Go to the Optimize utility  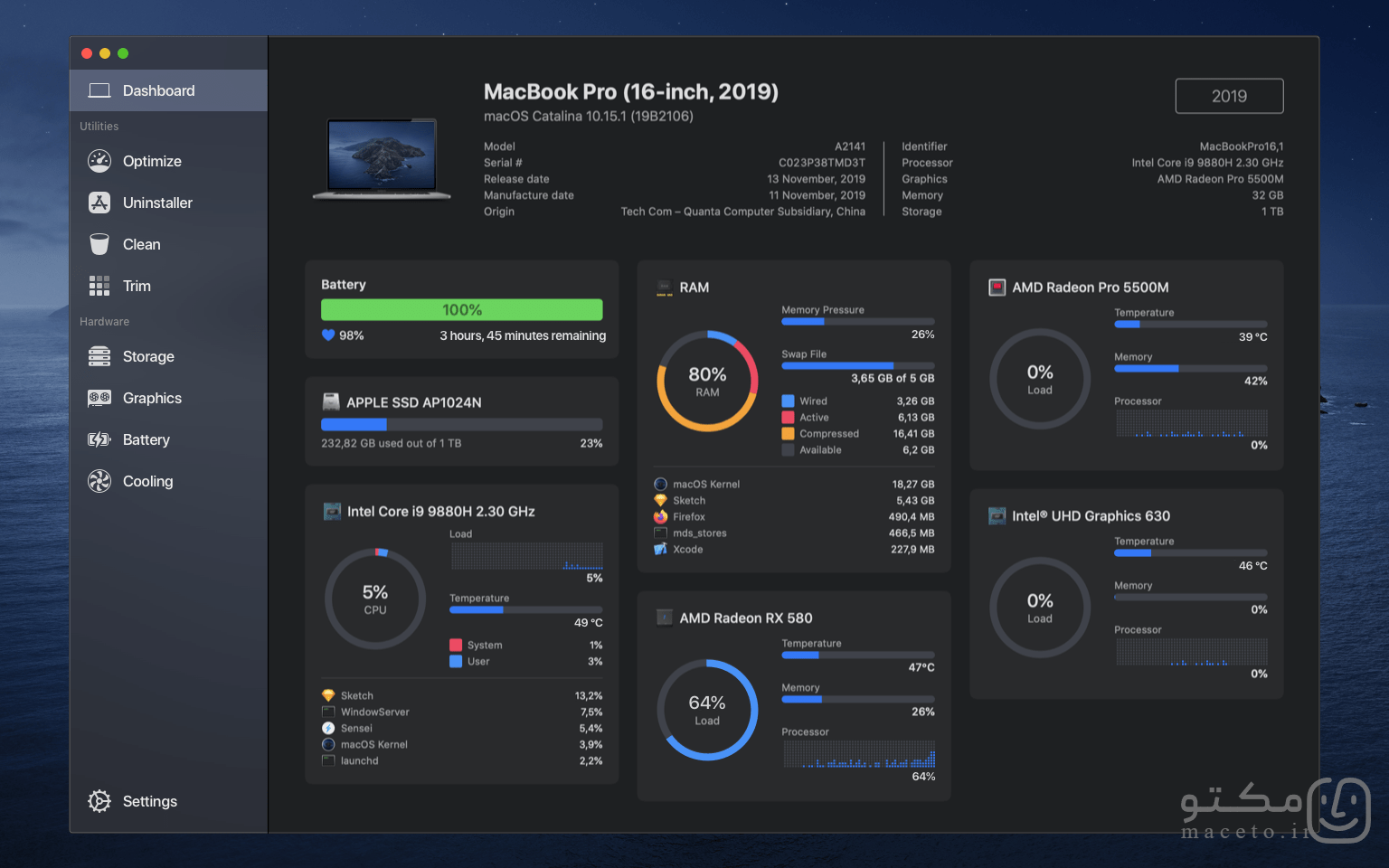[x=169, y=161]
